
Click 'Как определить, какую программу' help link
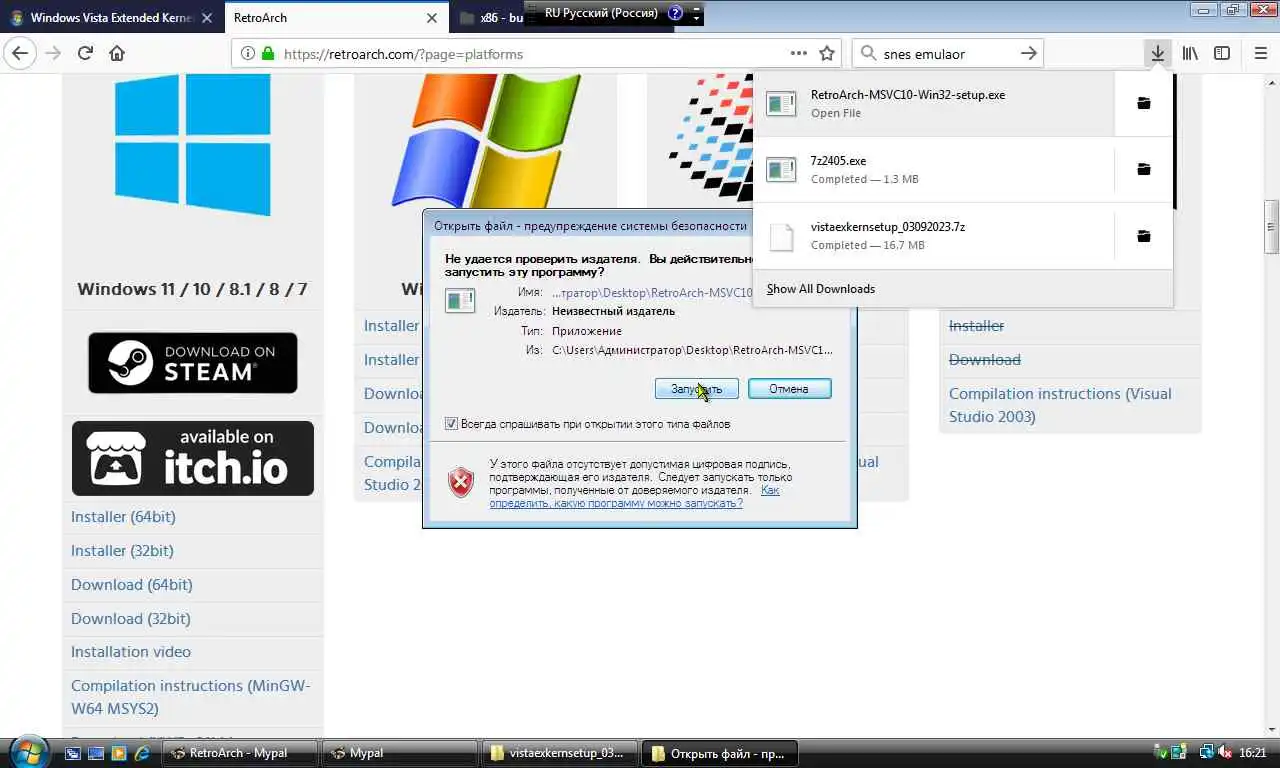[x=634, y=497]
